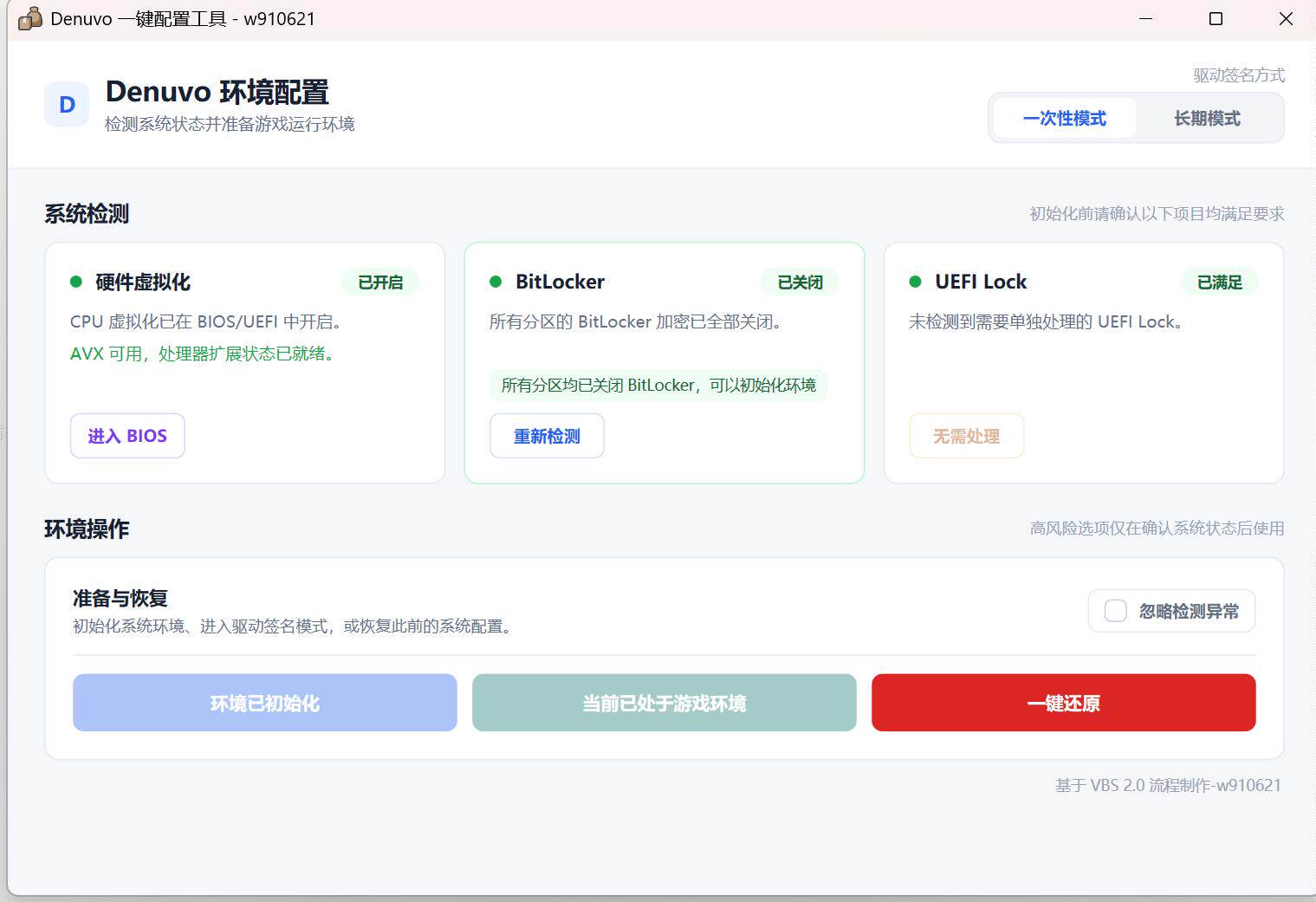Image resolution: width=1316 pixels, height=902 pixels.
Task: Click the BitLocker card title
Action: tap(560, 282)
